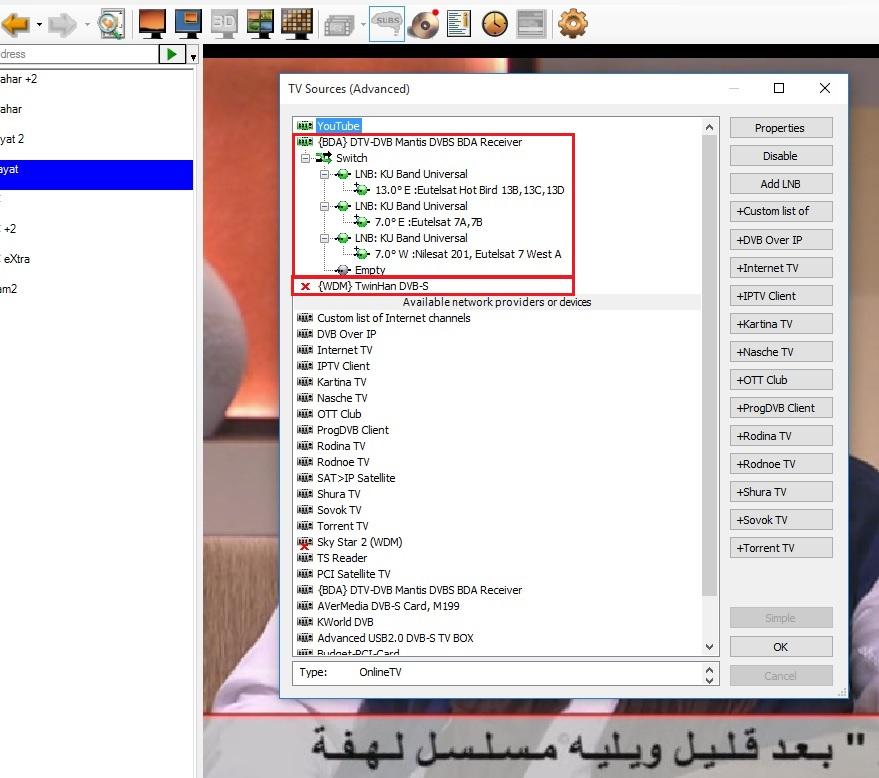Click the sources list scrollbar down arrow

[710, 647]
